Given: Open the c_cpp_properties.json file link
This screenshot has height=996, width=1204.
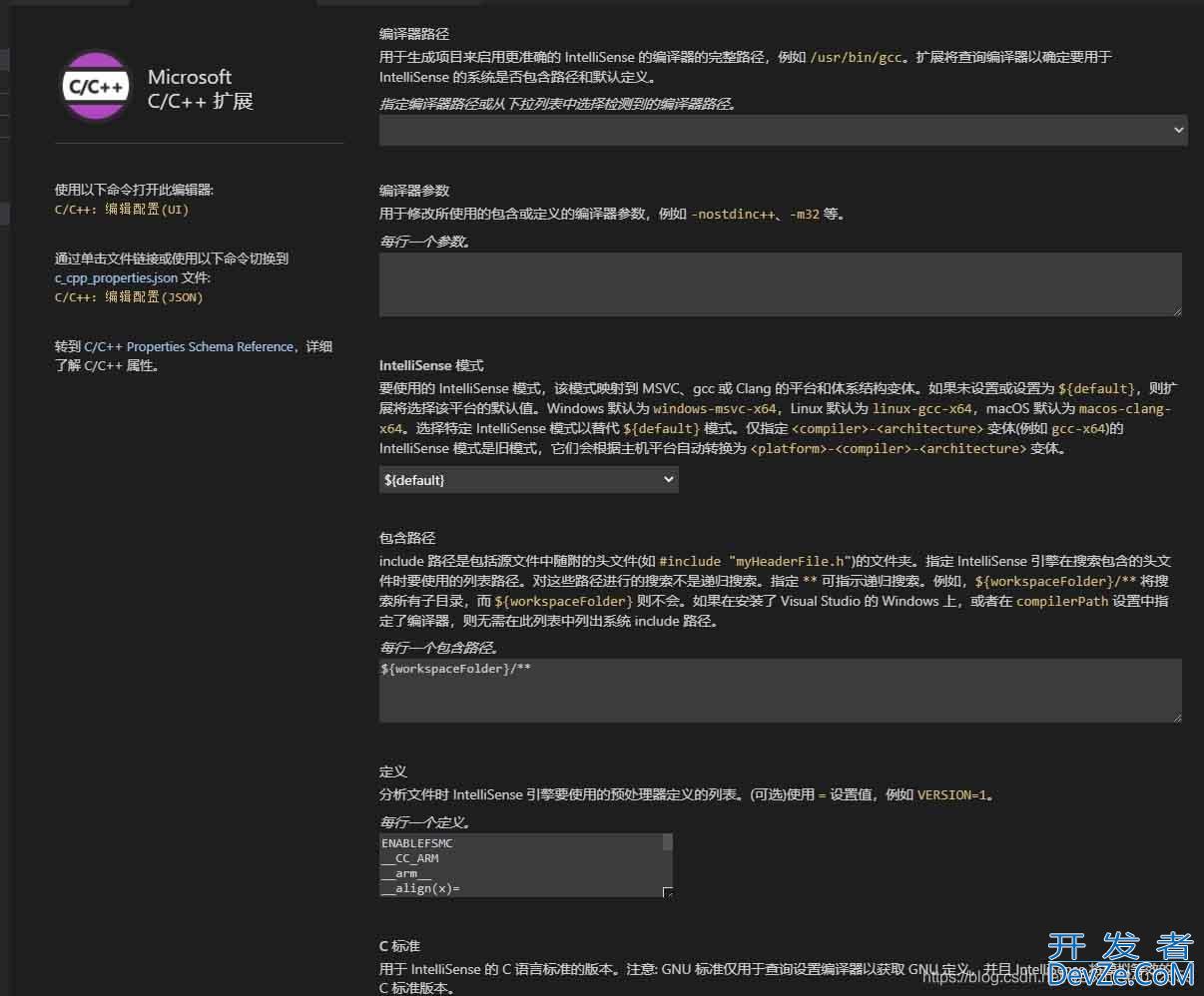Looking at the screenshot, I should pyautogui.click(x=116, y=277).
